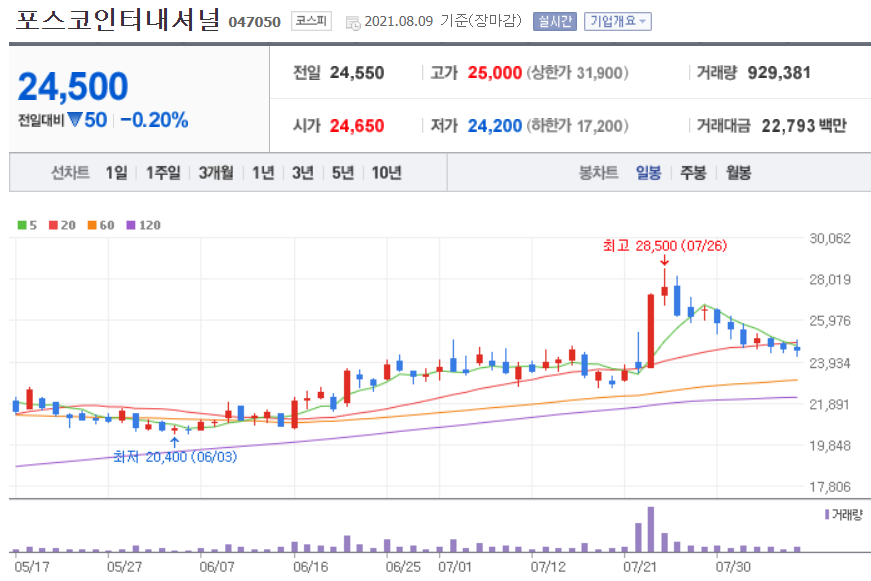Image resolution: width=871 pixels, height=581 pixels.
Task: Click the blue down-triangle price change icon
Action: (x=75, y=119)
